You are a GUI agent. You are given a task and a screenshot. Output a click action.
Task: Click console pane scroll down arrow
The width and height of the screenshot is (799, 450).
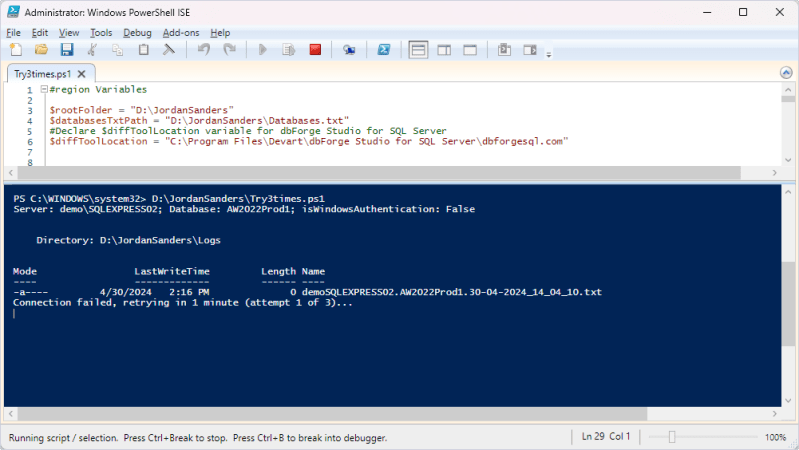788,401
